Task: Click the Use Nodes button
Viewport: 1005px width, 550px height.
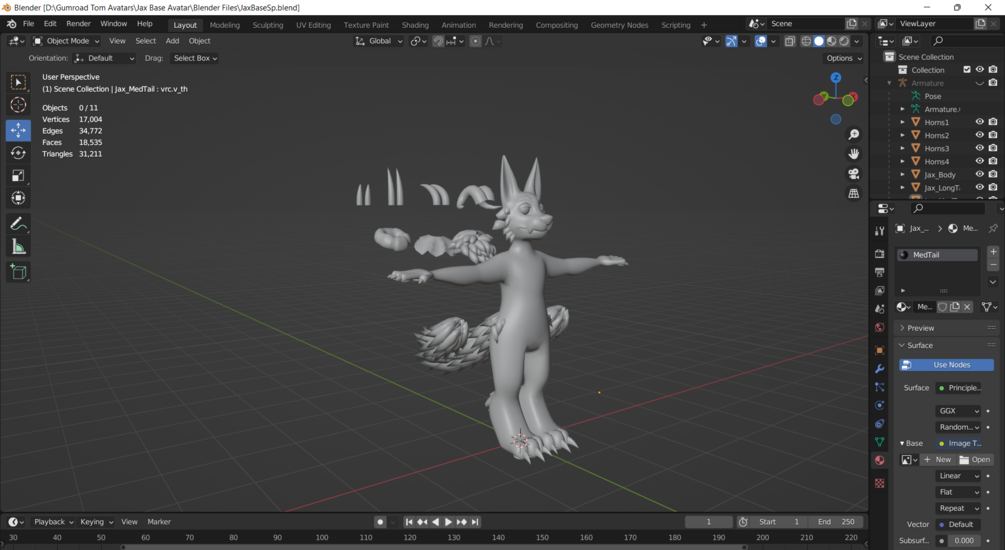Action: (x=946, y=365)
